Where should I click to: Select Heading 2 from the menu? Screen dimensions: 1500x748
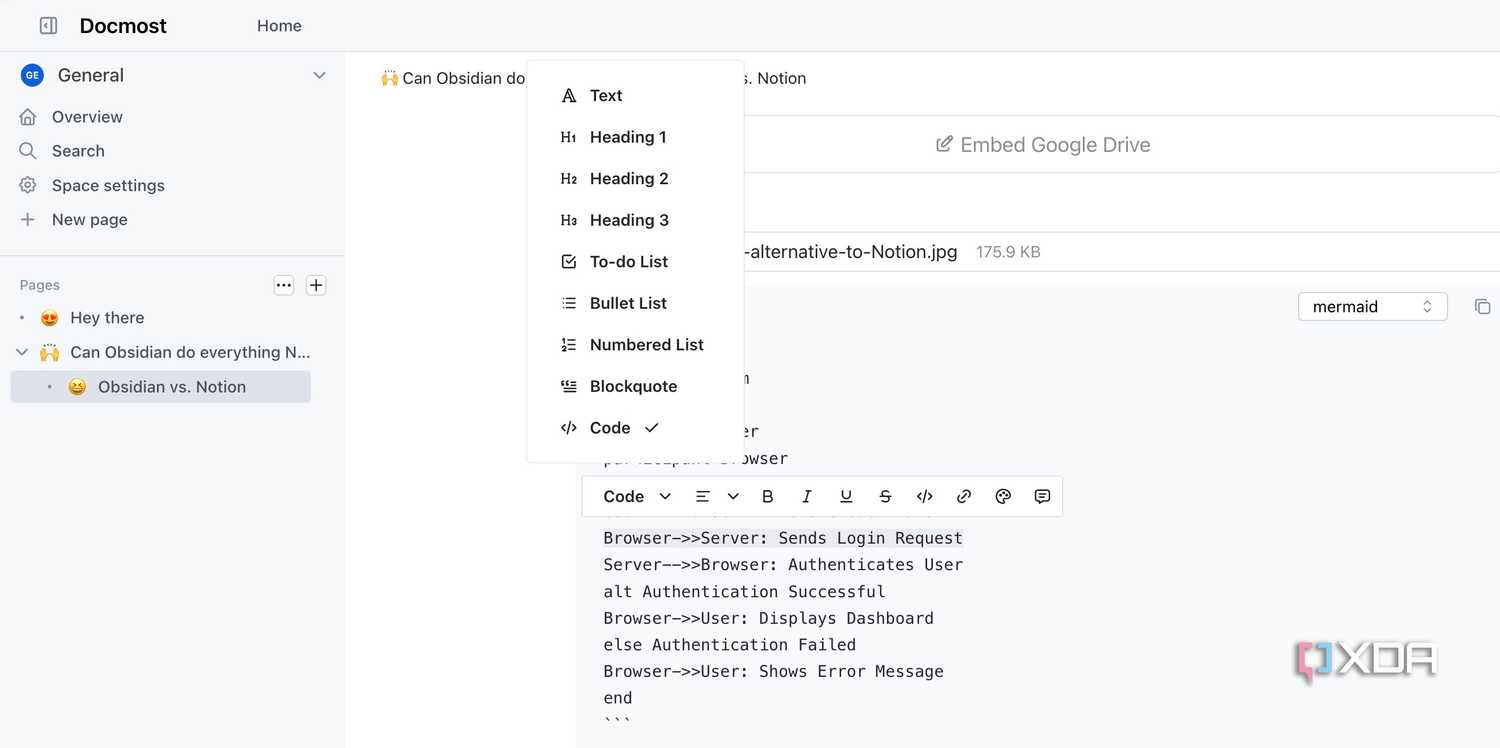(635, 179)
